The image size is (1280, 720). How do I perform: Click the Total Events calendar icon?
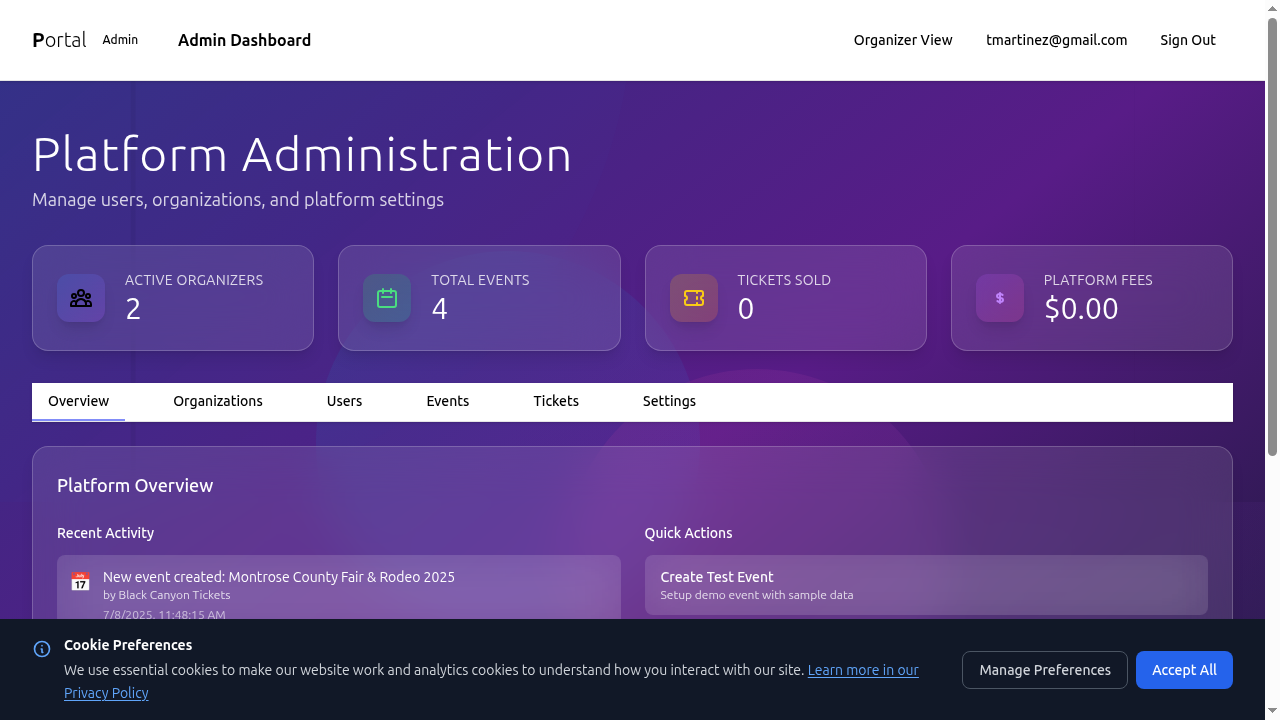pos(387,298)
